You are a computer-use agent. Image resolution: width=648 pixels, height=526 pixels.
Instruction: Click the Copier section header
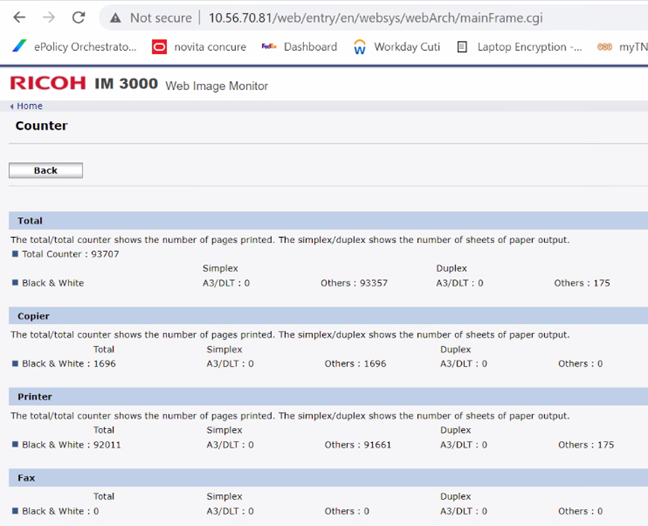pyautogui.click(x=328, y=316)
